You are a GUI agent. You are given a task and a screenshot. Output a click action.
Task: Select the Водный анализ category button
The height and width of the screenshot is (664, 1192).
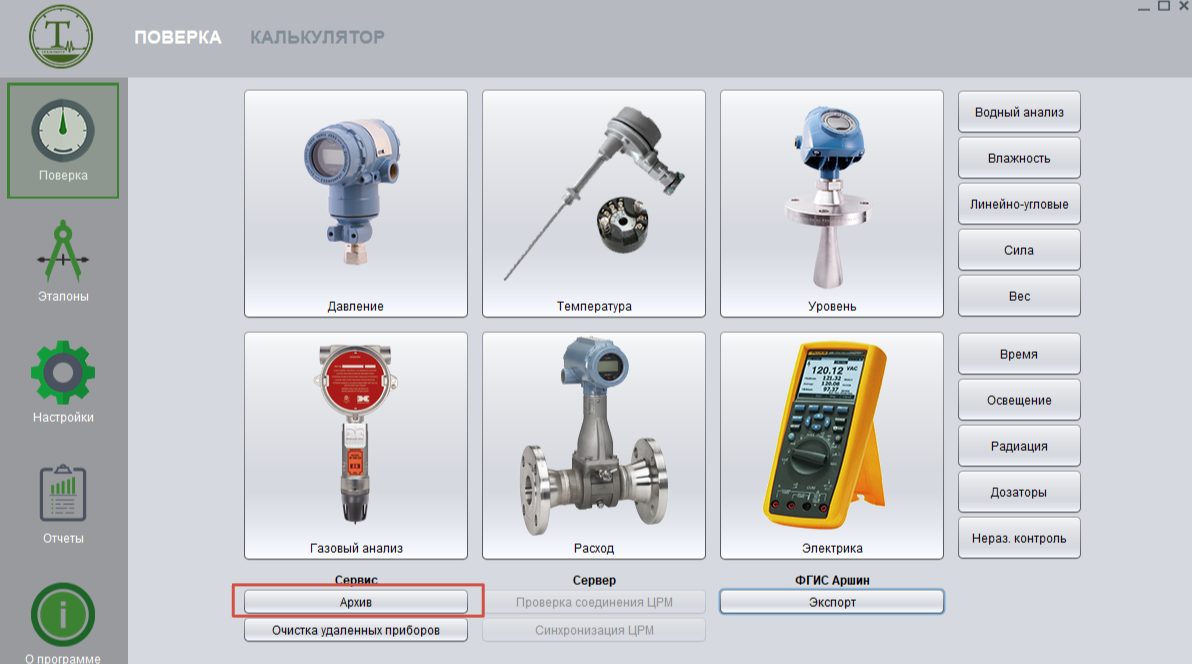1019,112
